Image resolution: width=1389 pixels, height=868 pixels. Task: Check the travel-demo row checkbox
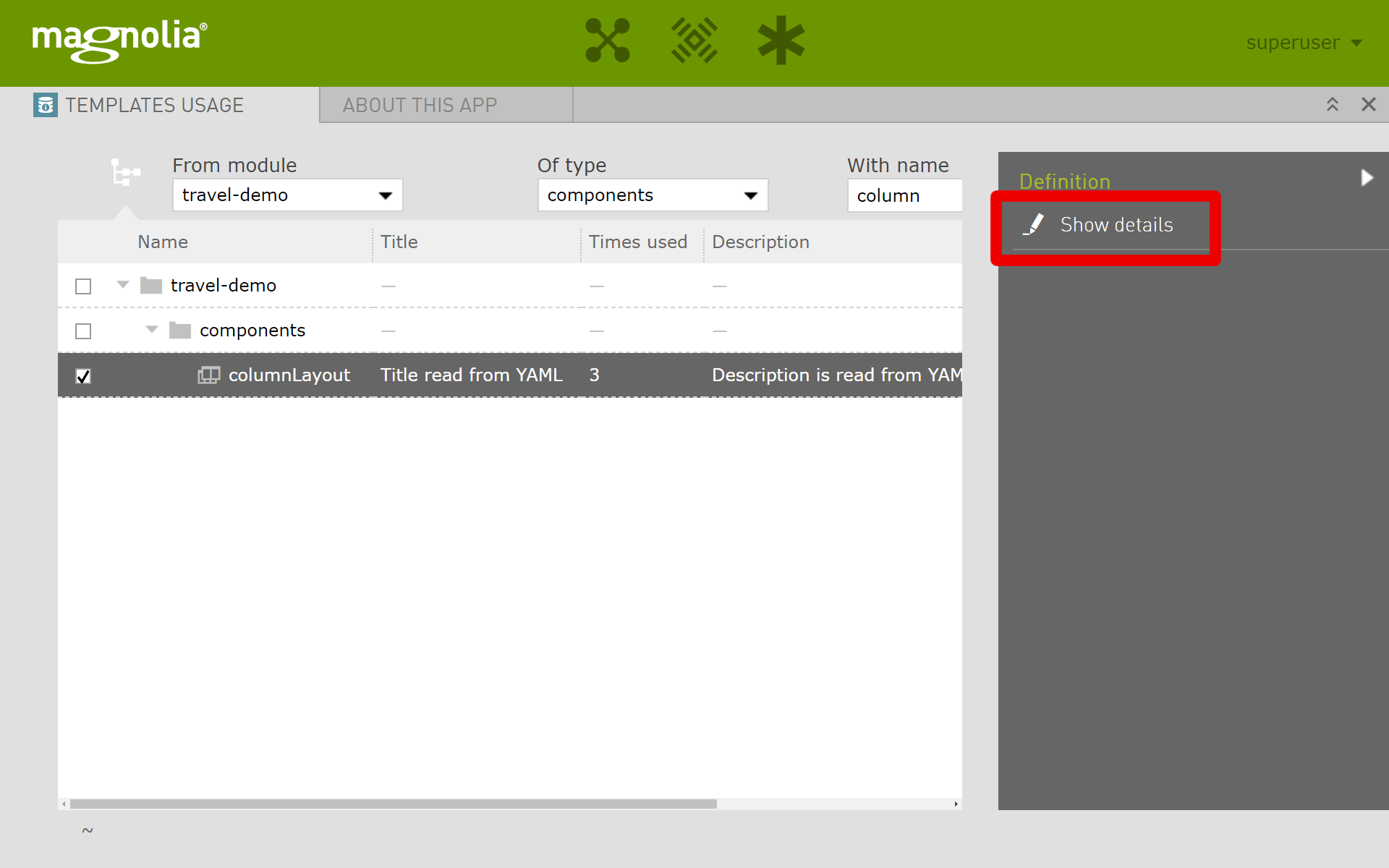pyautogui.click(x=83, y=286)
